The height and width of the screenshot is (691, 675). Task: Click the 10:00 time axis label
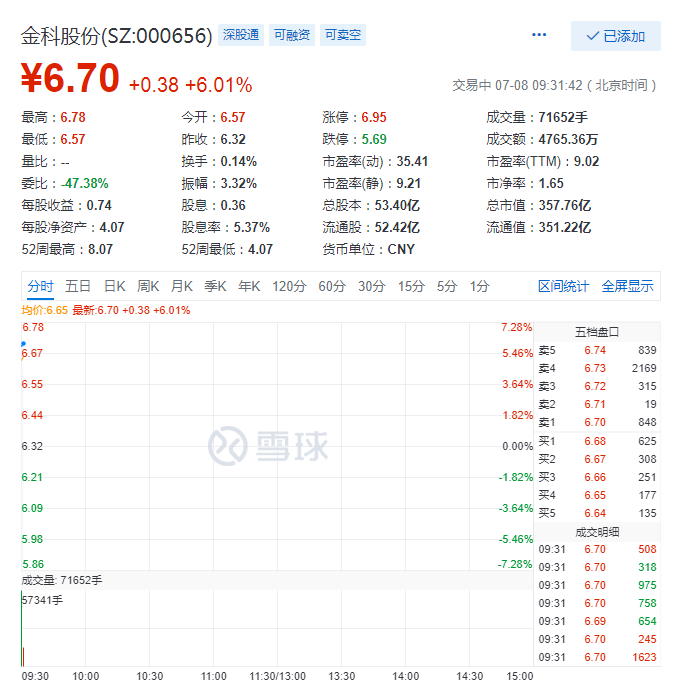coord(85,676)
